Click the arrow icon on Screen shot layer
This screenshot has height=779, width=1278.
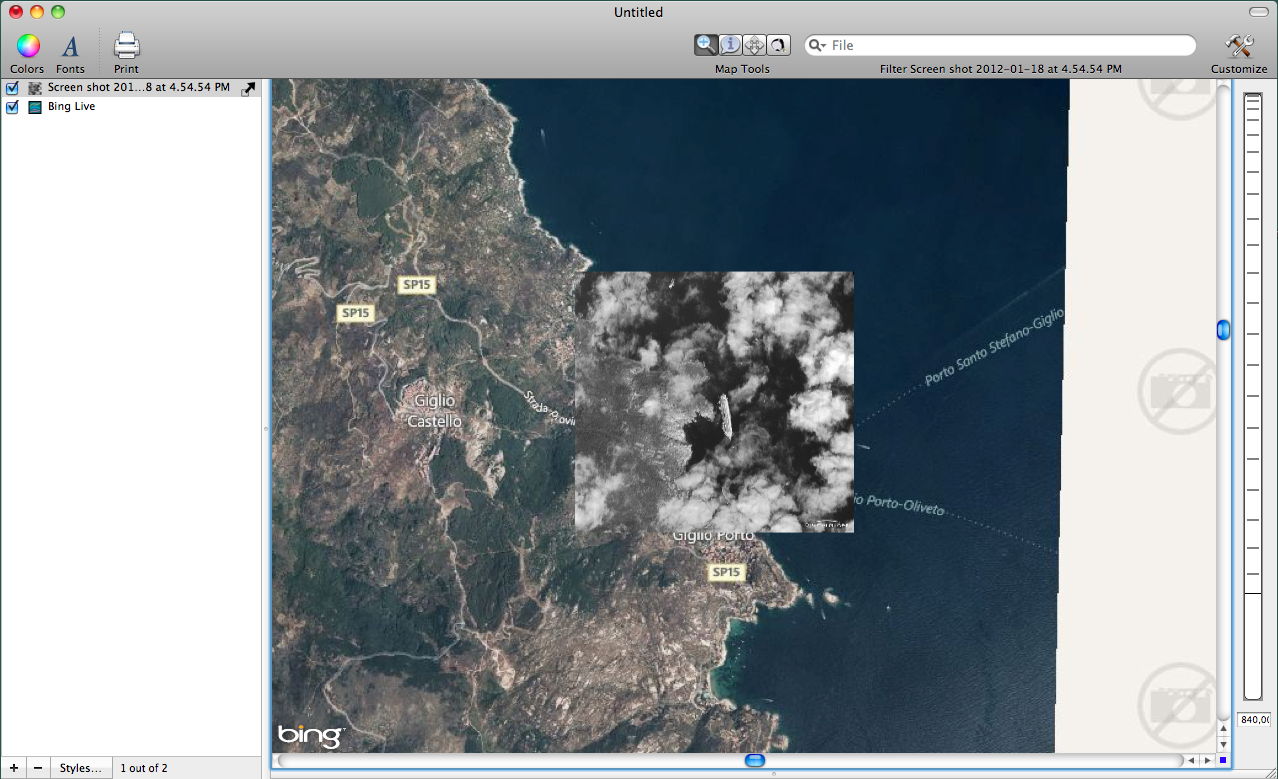pos(248,89)
